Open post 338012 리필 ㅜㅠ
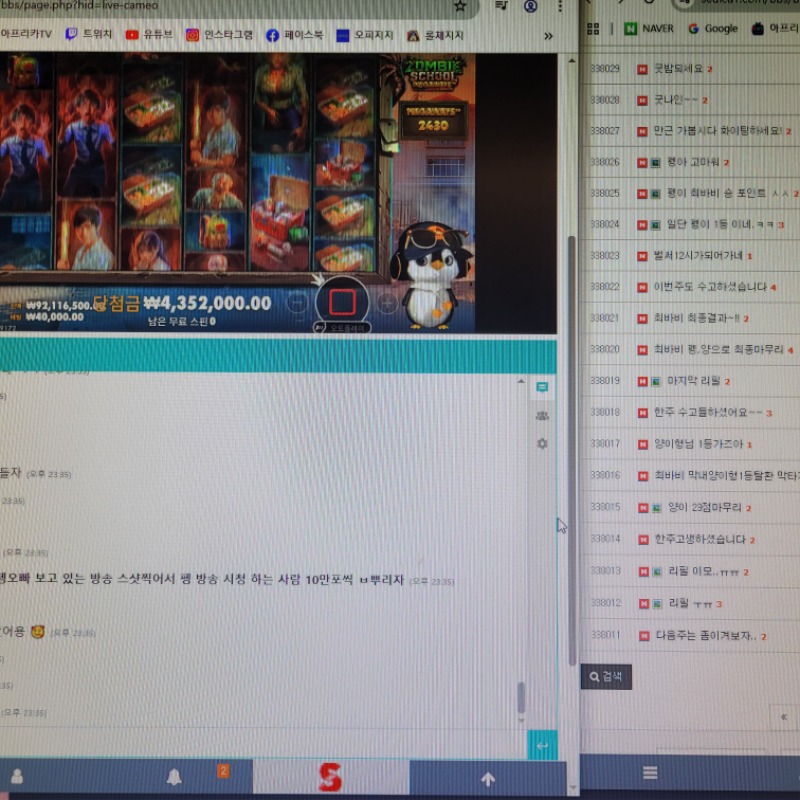This screenshot has height=800, width=800. coord(690,603)
